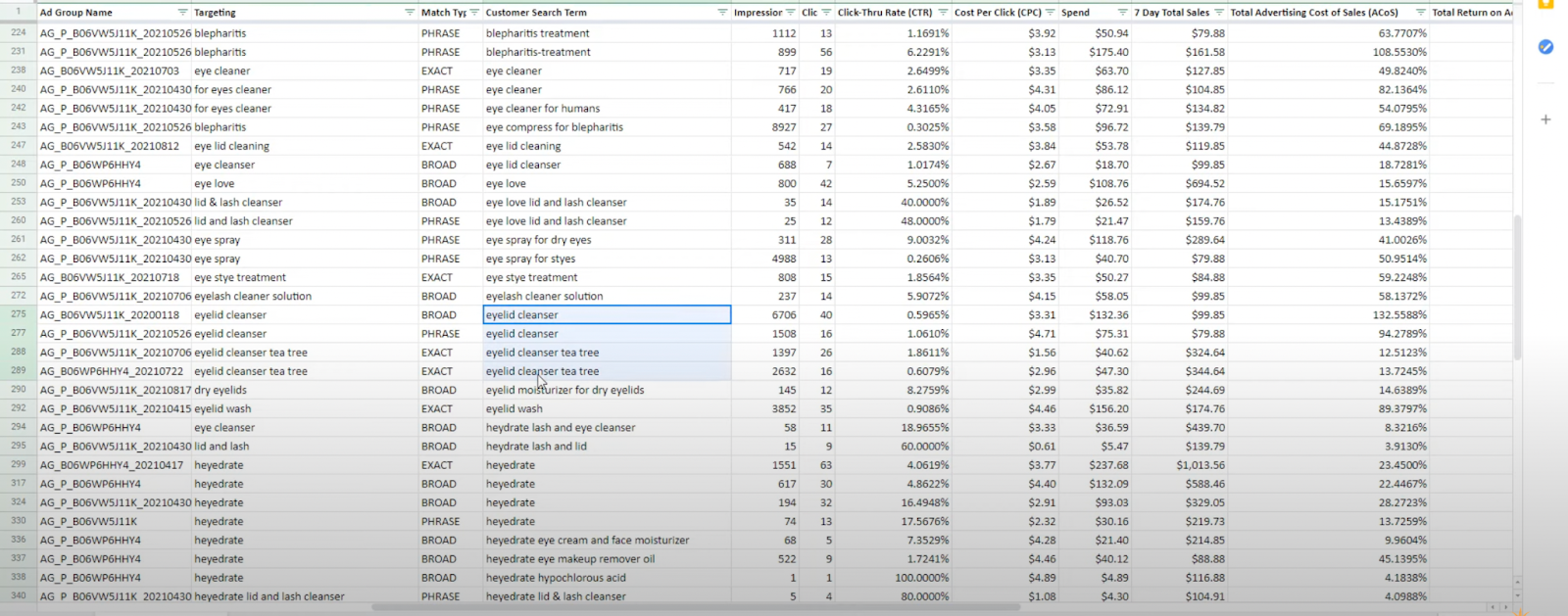Image resolution: width=1568 pixels, height=616 pixels.
Task: Open the Targeting column filter
Action: click(x=410, y=13)
